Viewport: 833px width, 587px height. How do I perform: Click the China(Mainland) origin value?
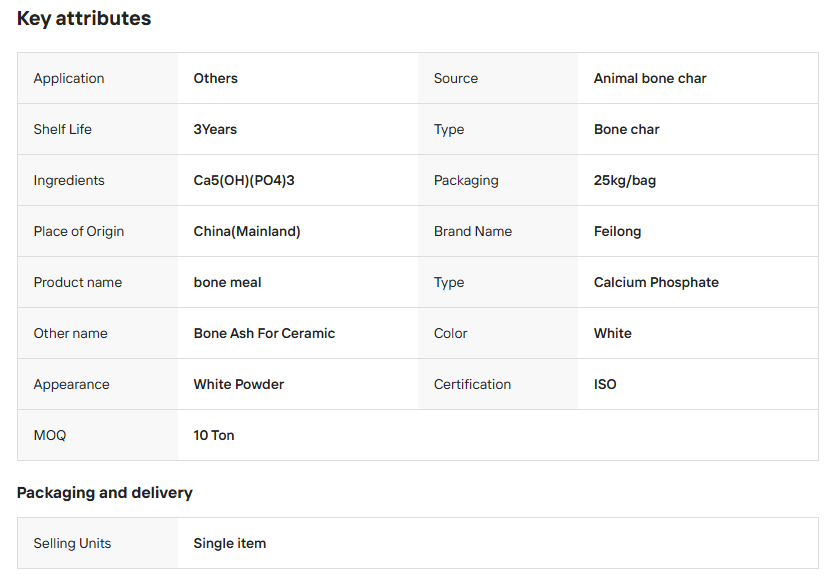[247, 231]
